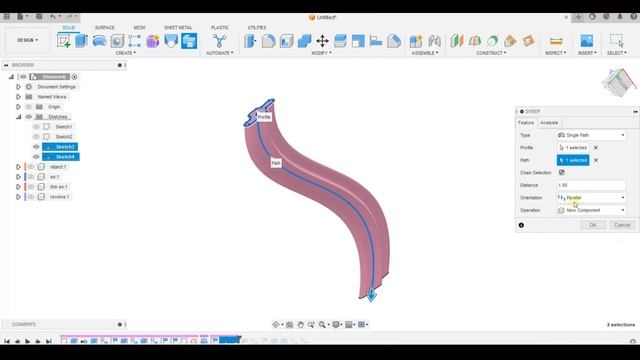Toggle visibility eye of Origin folder
Viewport: 640px width, 360px height.
[29, 107]
